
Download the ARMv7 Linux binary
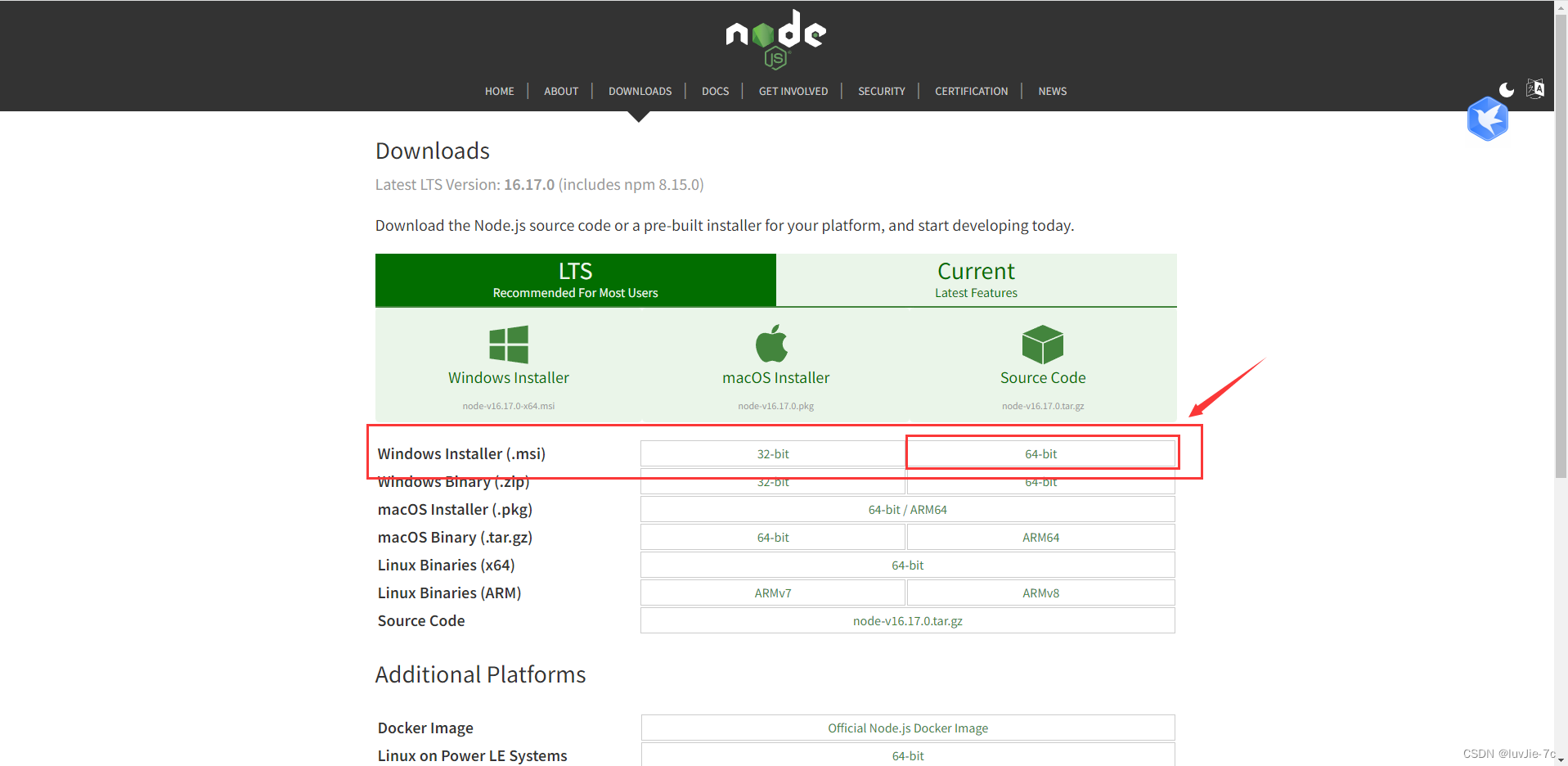click(772, 592)
